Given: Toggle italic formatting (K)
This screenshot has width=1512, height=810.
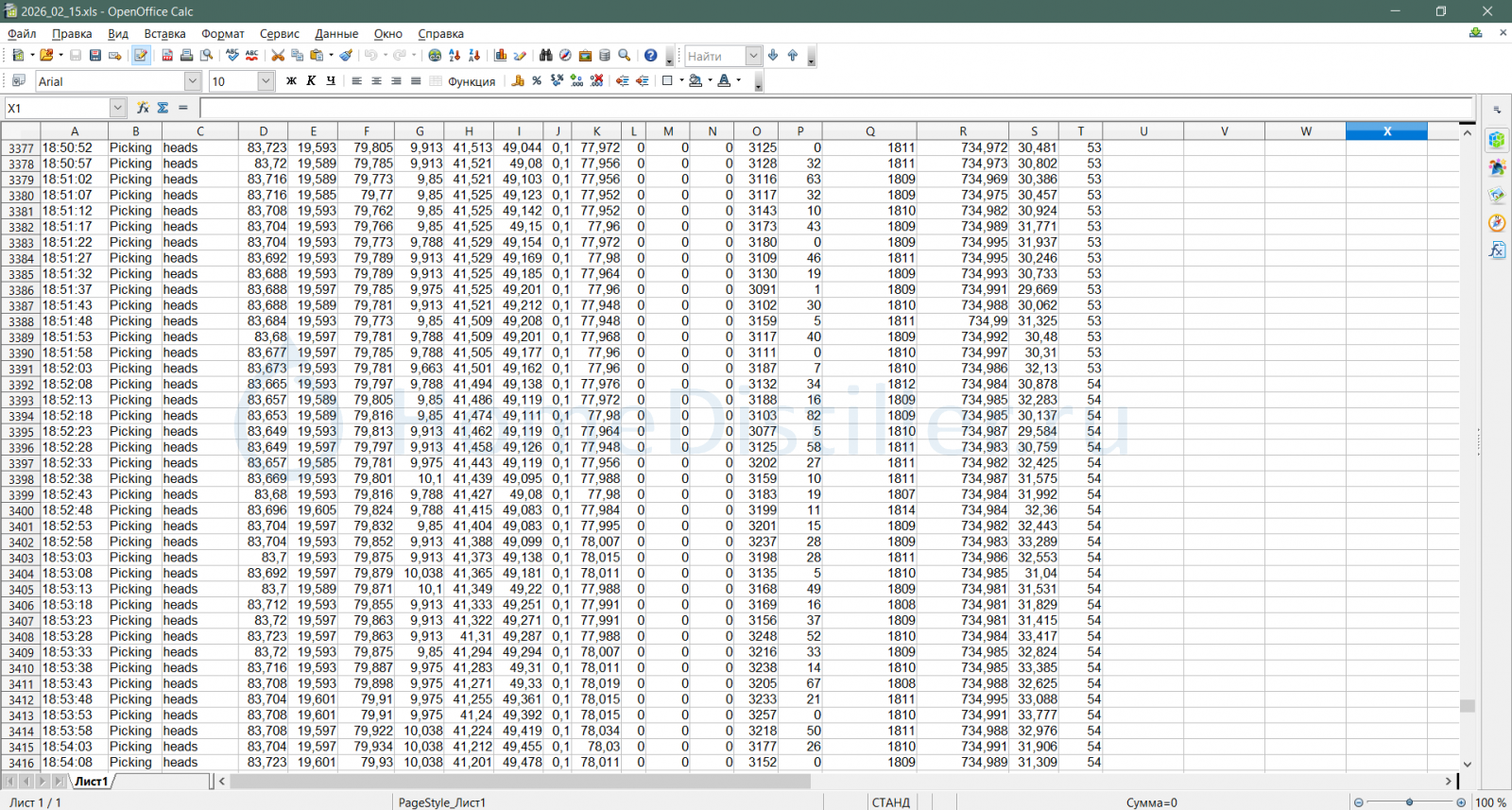Looking at the screenshot, I should coord(311,81).
